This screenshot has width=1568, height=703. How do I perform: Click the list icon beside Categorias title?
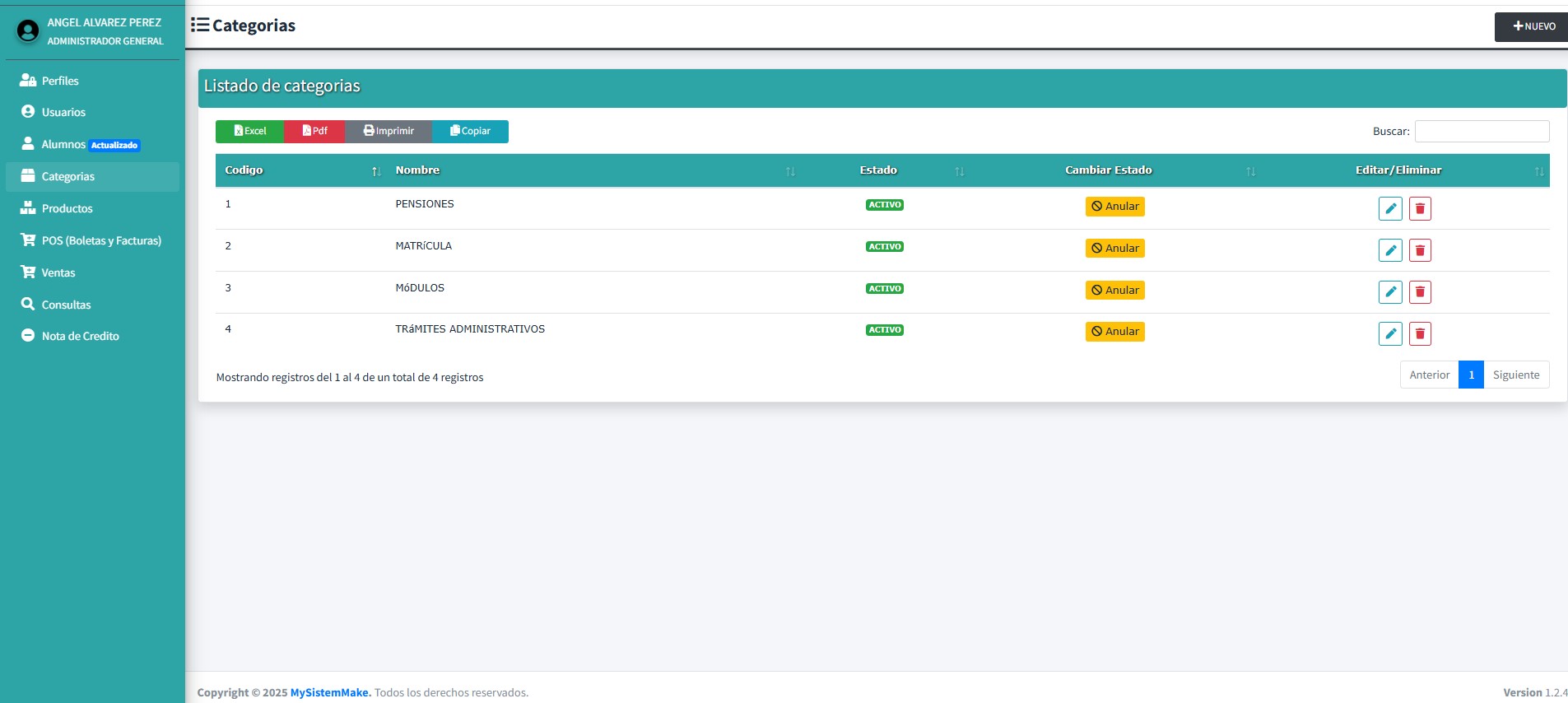click(x=199, y=26)
